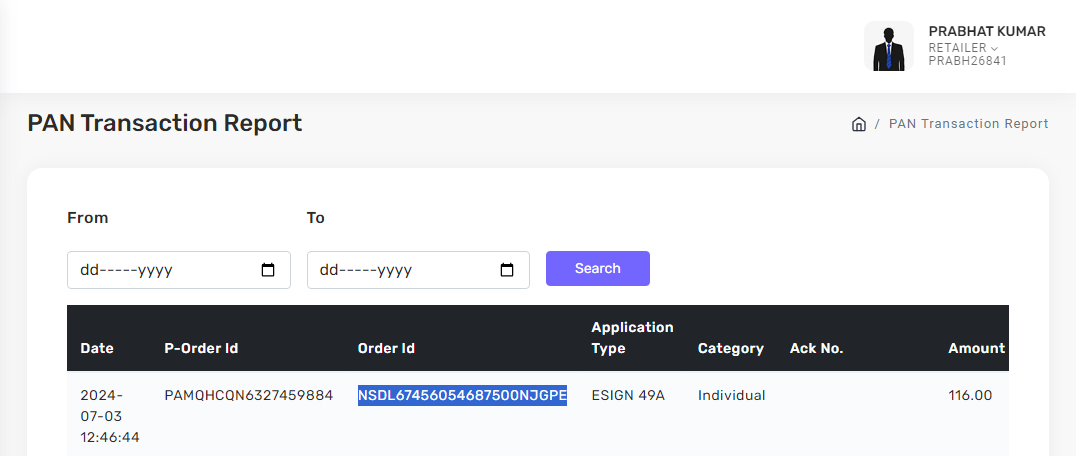Viewport: 1076px width, 456px height.
Task: Click PAN Transaction Report breadcrumb text
Action: pyautogui.click(x=968, y=124)
